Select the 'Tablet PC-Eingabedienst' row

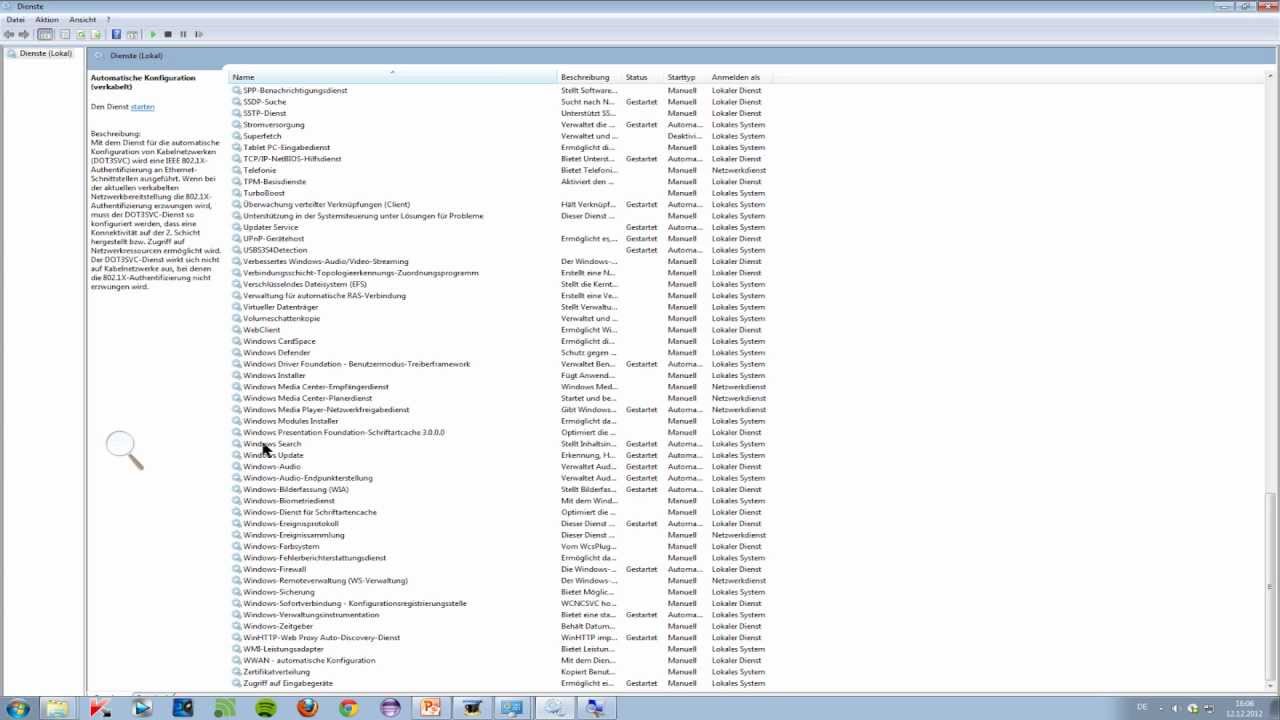tap(503, 147)
